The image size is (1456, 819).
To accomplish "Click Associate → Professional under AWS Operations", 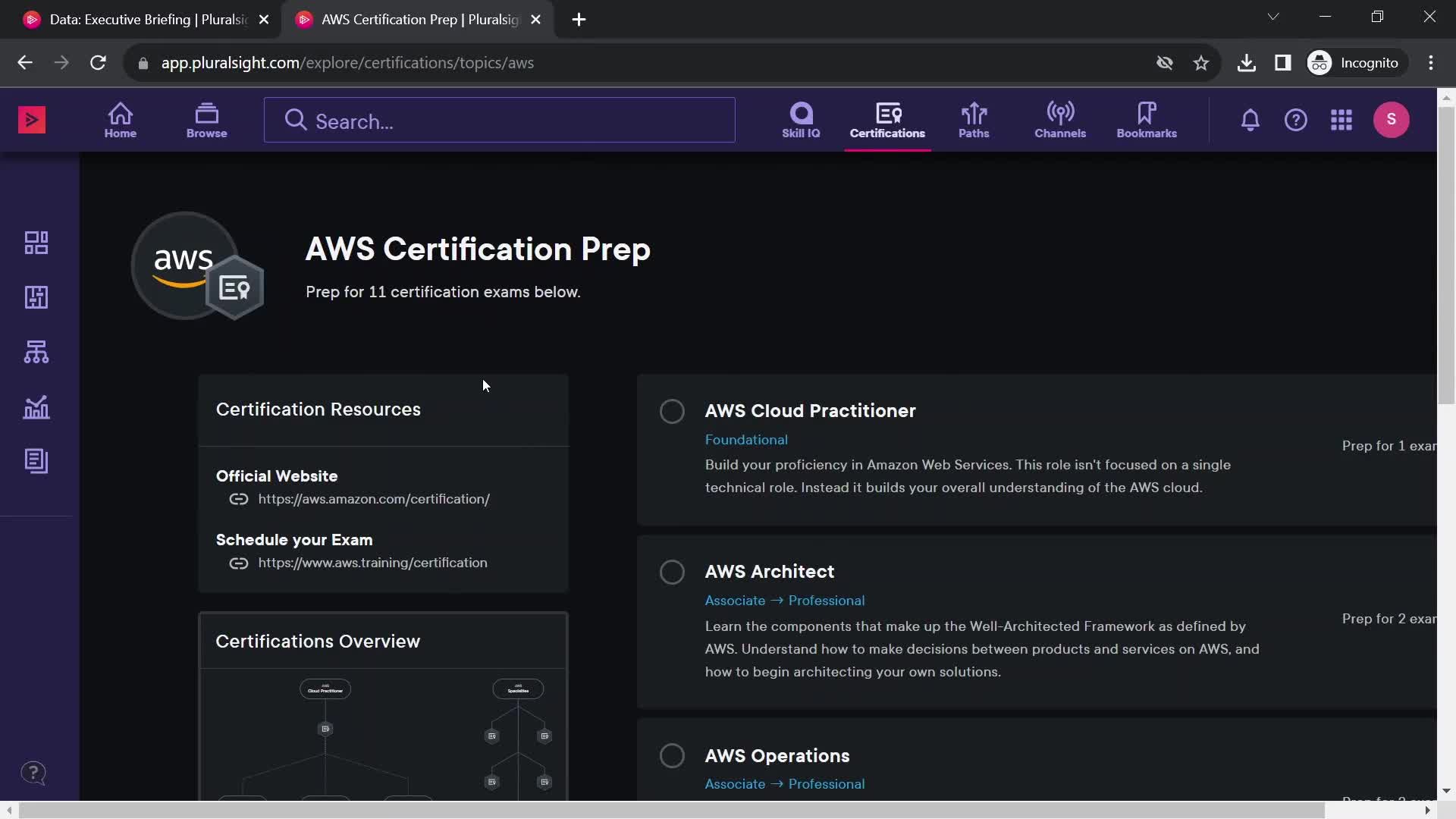I will 785,784.
